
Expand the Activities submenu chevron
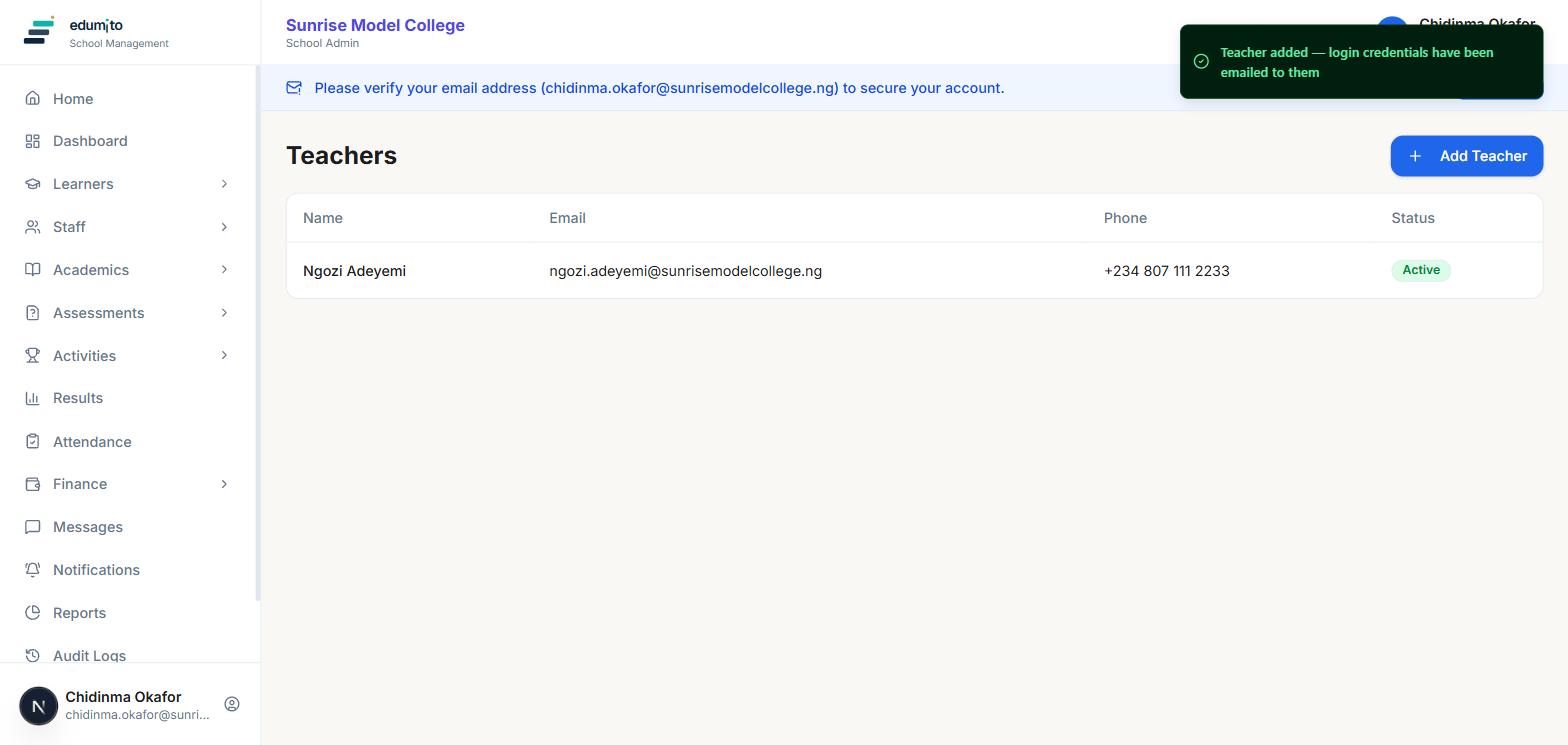click(x=224, y=356)
